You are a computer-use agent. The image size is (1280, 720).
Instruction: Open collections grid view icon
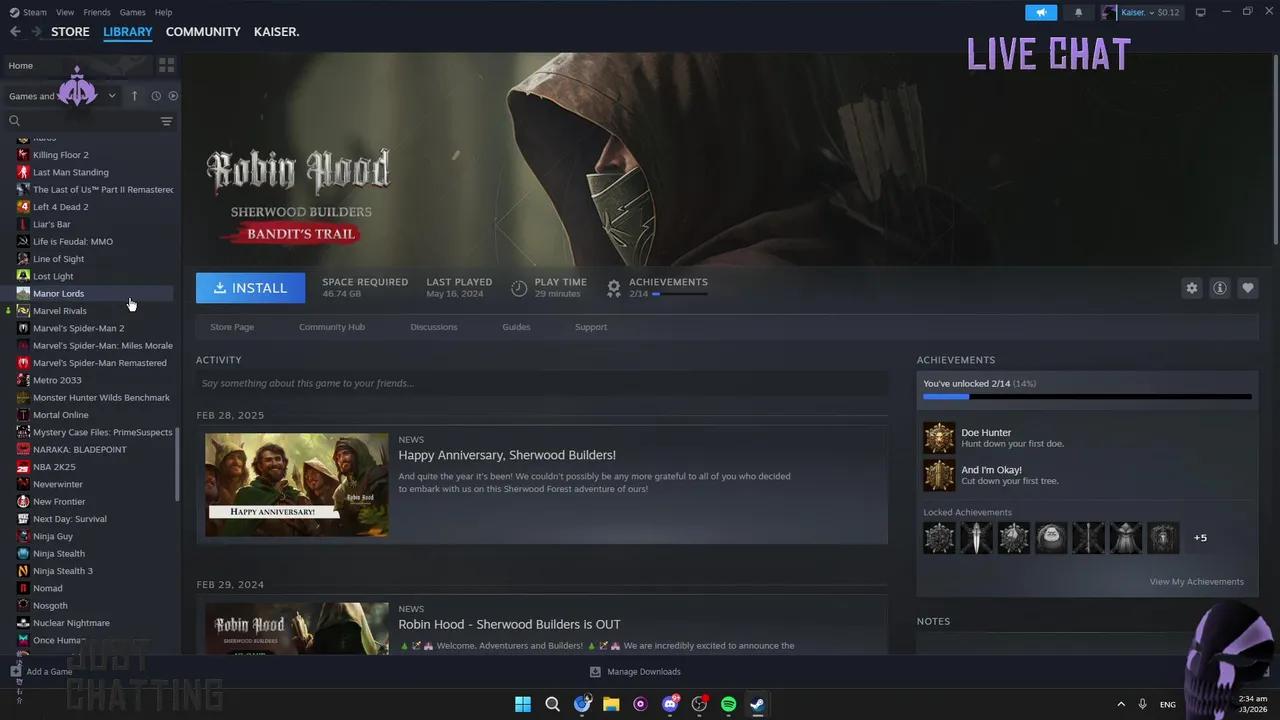166,65
